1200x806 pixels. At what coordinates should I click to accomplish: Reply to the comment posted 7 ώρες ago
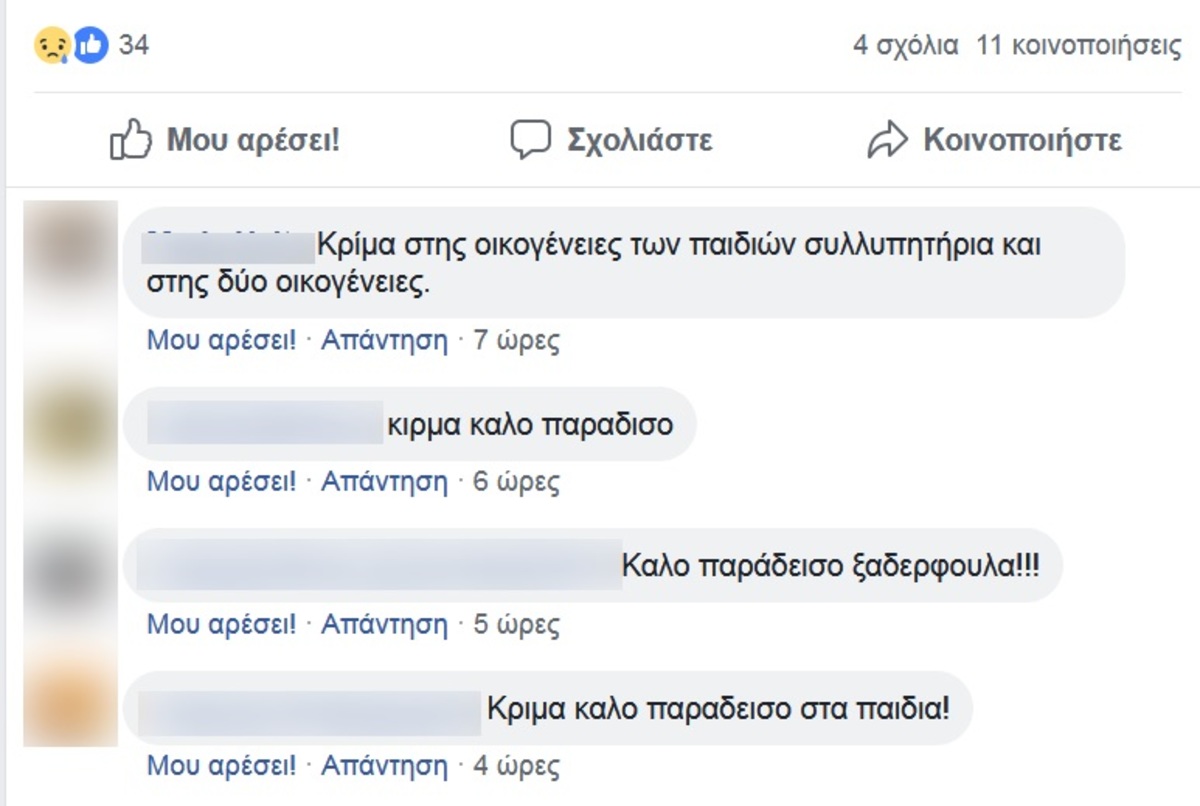tap(384, 341)
